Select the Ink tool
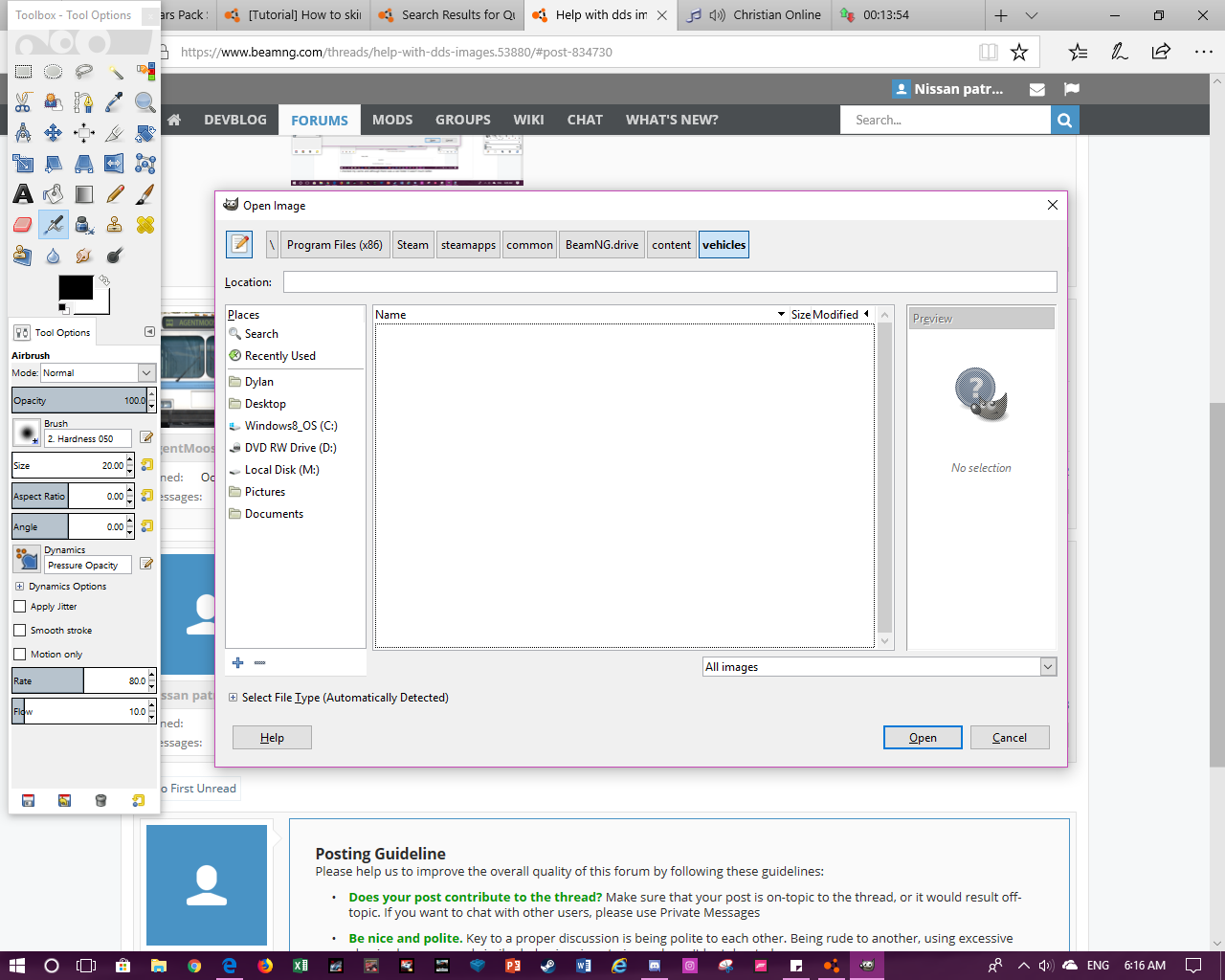The width and height of the screenshot is (1225, 980). pos(84,225)
